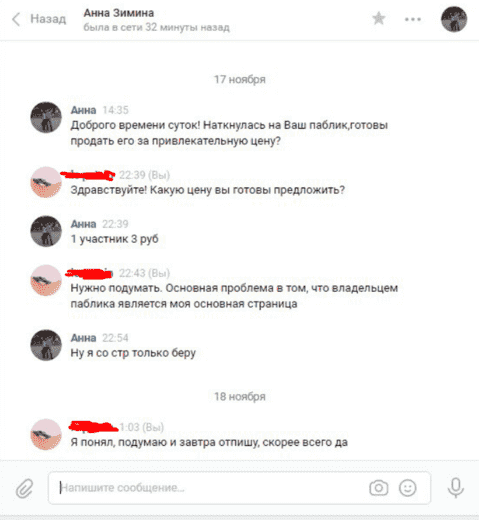This screenshot has height=520, width=479.
Task: Click the microphone voice message icon
Action: (456, 488)
